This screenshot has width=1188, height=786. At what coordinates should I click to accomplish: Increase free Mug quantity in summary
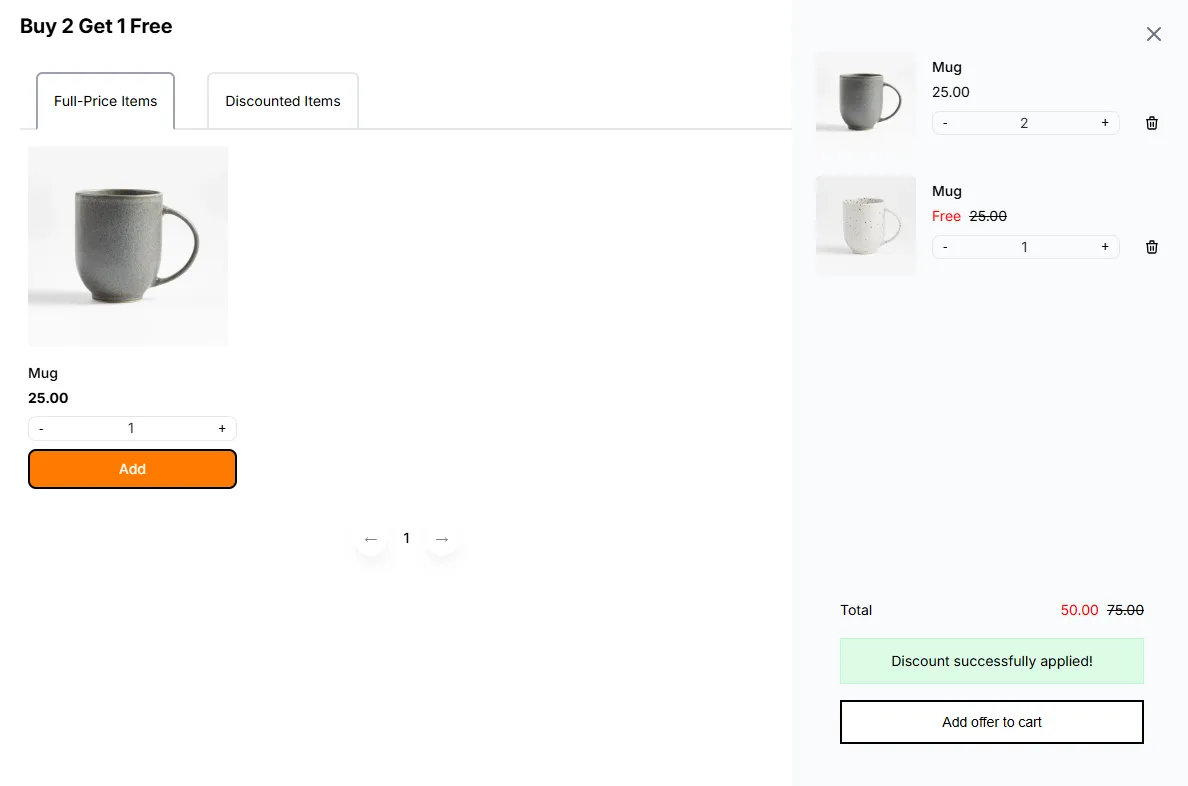tap(1105, 247)
